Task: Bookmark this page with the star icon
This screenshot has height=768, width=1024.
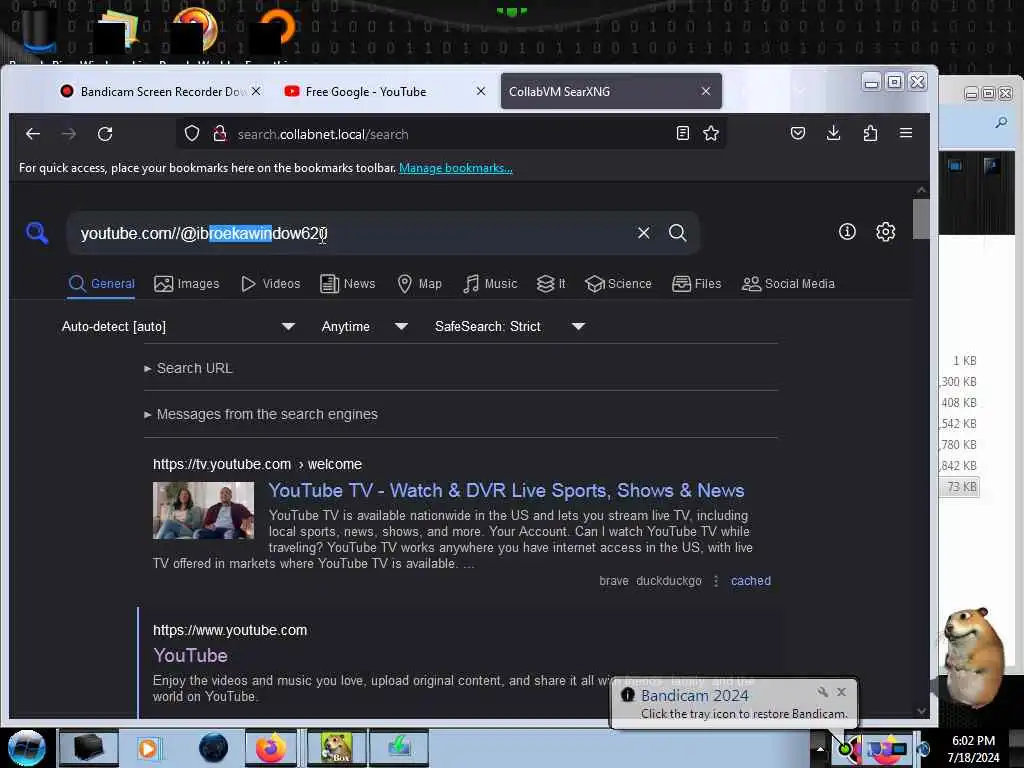Action: (711, 133)
